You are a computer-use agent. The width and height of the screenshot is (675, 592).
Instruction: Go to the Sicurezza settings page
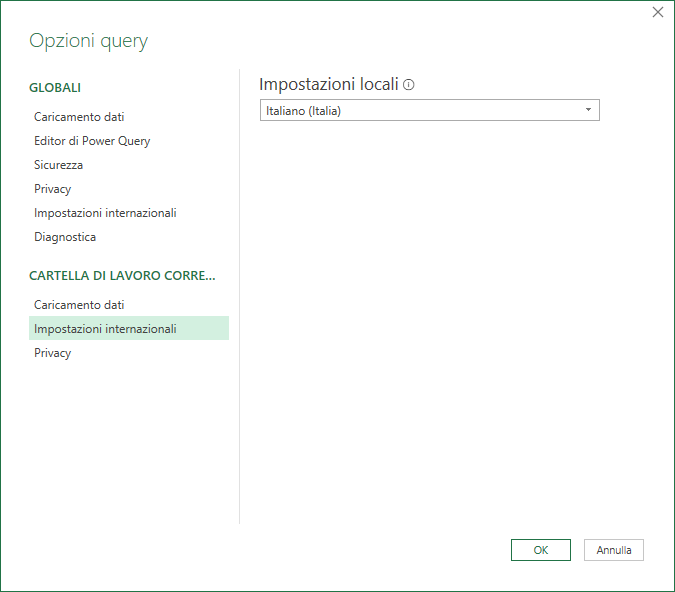pos(59,165)
